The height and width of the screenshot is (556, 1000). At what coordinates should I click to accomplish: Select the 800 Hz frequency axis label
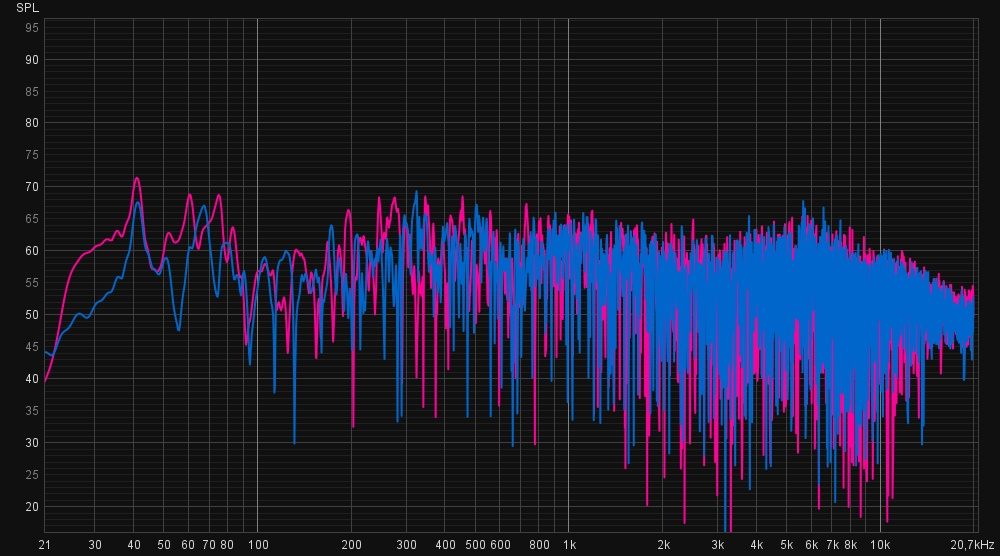[x=539, y=545]
